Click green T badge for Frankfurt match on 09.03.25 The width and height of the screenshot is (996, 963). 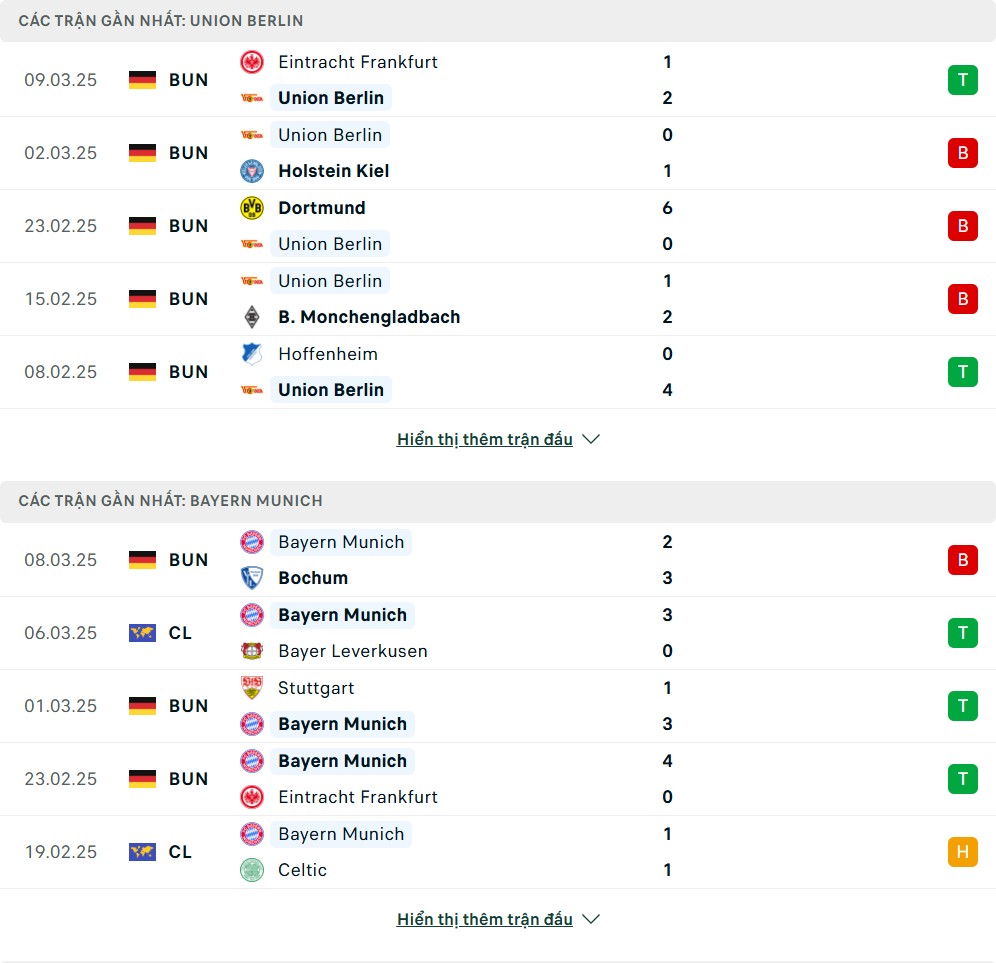pyautogui.click(x=962, y=80)
